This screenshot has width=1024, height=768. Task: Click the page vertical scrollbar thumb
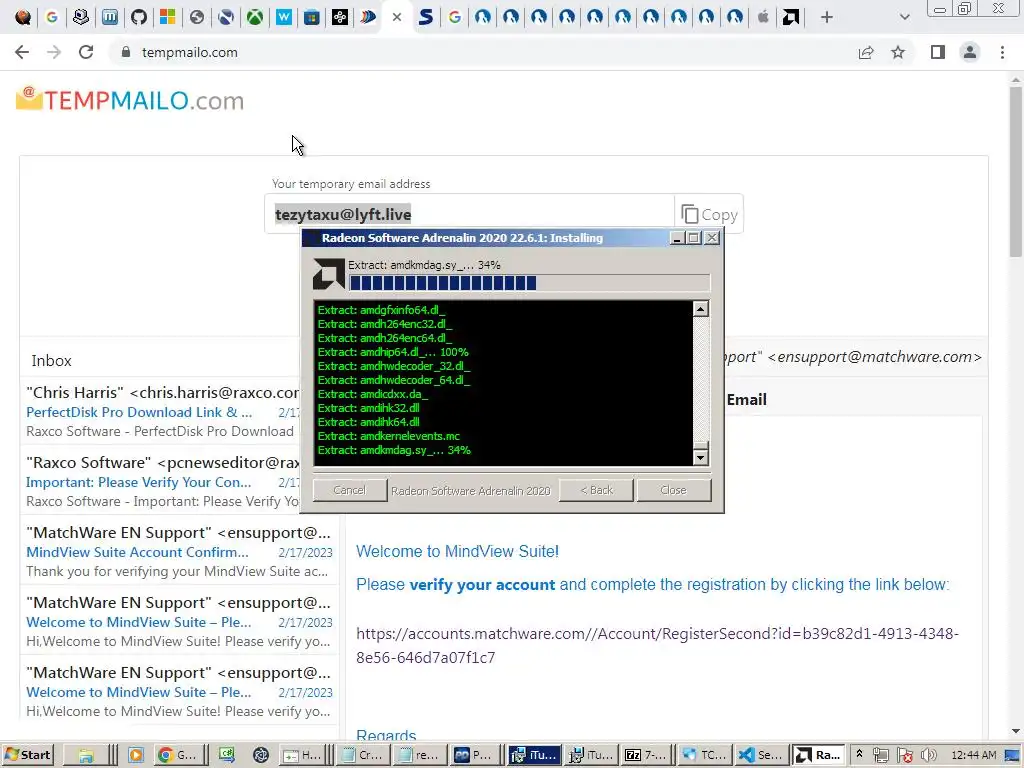point(1016,172)
